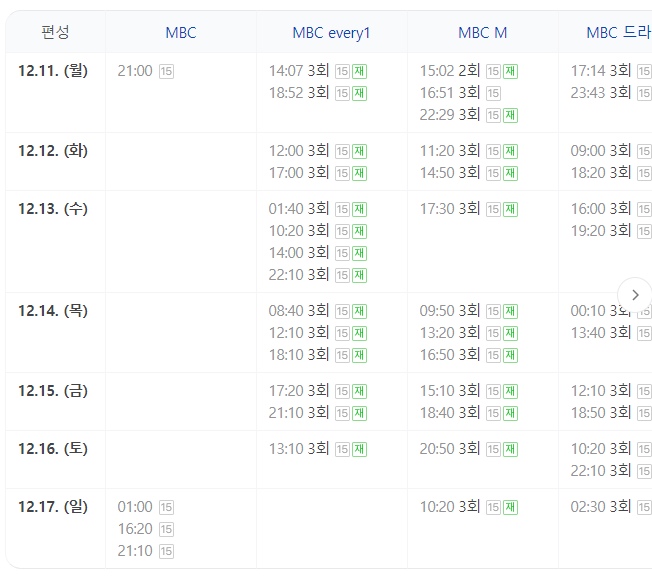Click the 15 rating badge beside MBC 16:20

pyautogui.click(x=166, y=529)
